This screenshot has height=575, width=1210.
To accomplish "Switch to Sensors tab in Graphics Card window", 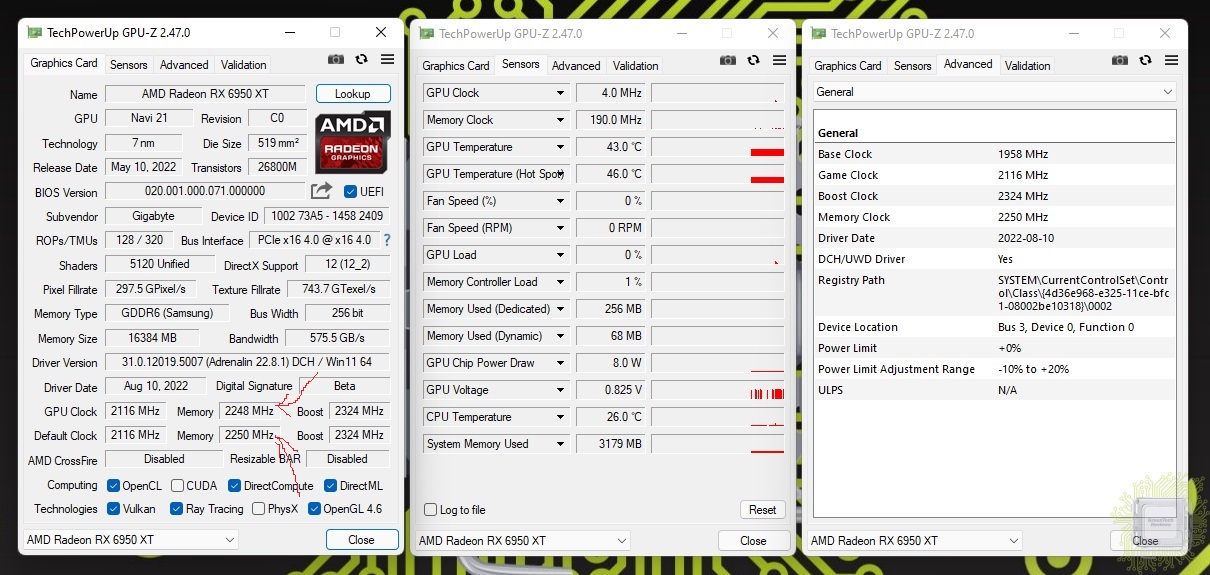I will click(128, 65).
